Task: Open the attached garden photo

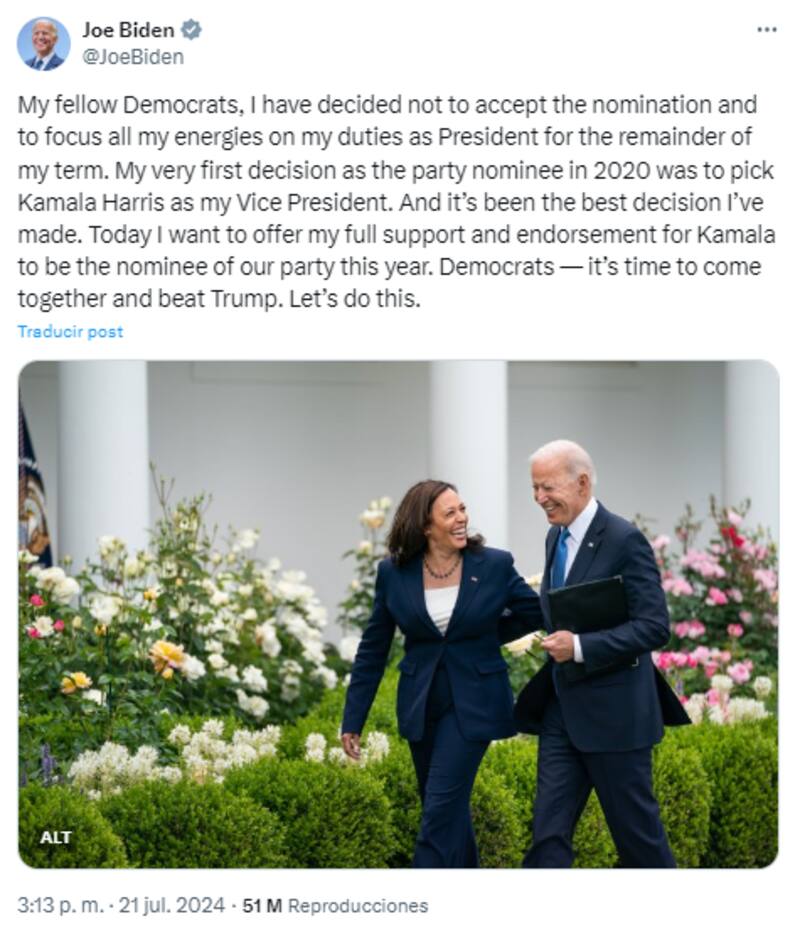Action: (x=398, y=613)
